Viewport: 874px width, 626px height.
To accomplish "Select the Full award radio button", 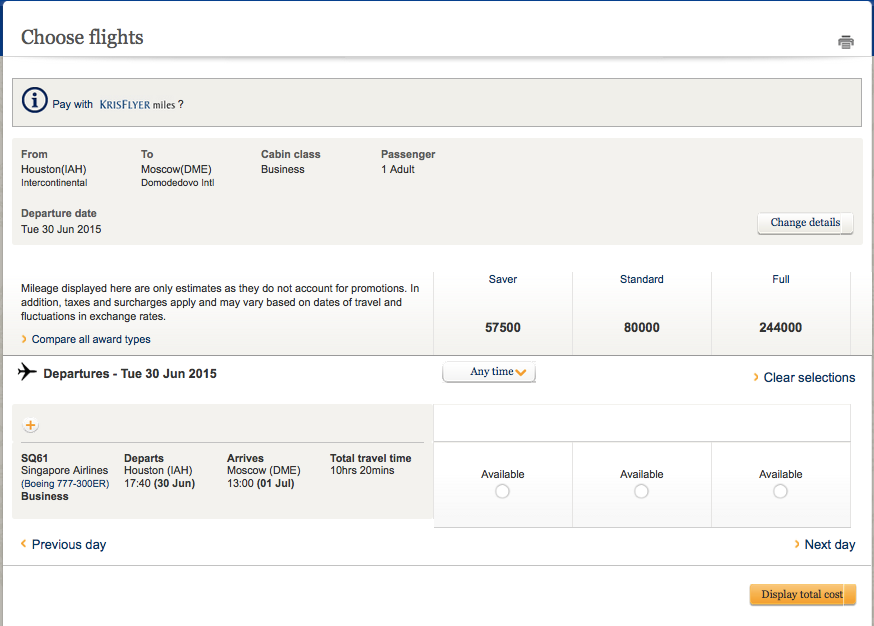I will click(780, 491).
